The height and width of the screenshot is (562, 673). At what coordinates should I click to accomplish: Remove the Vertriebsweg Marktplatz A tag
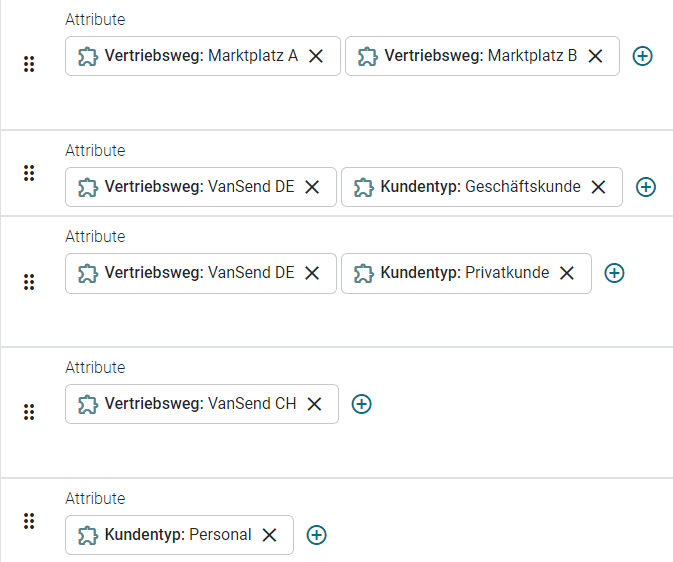316,56
